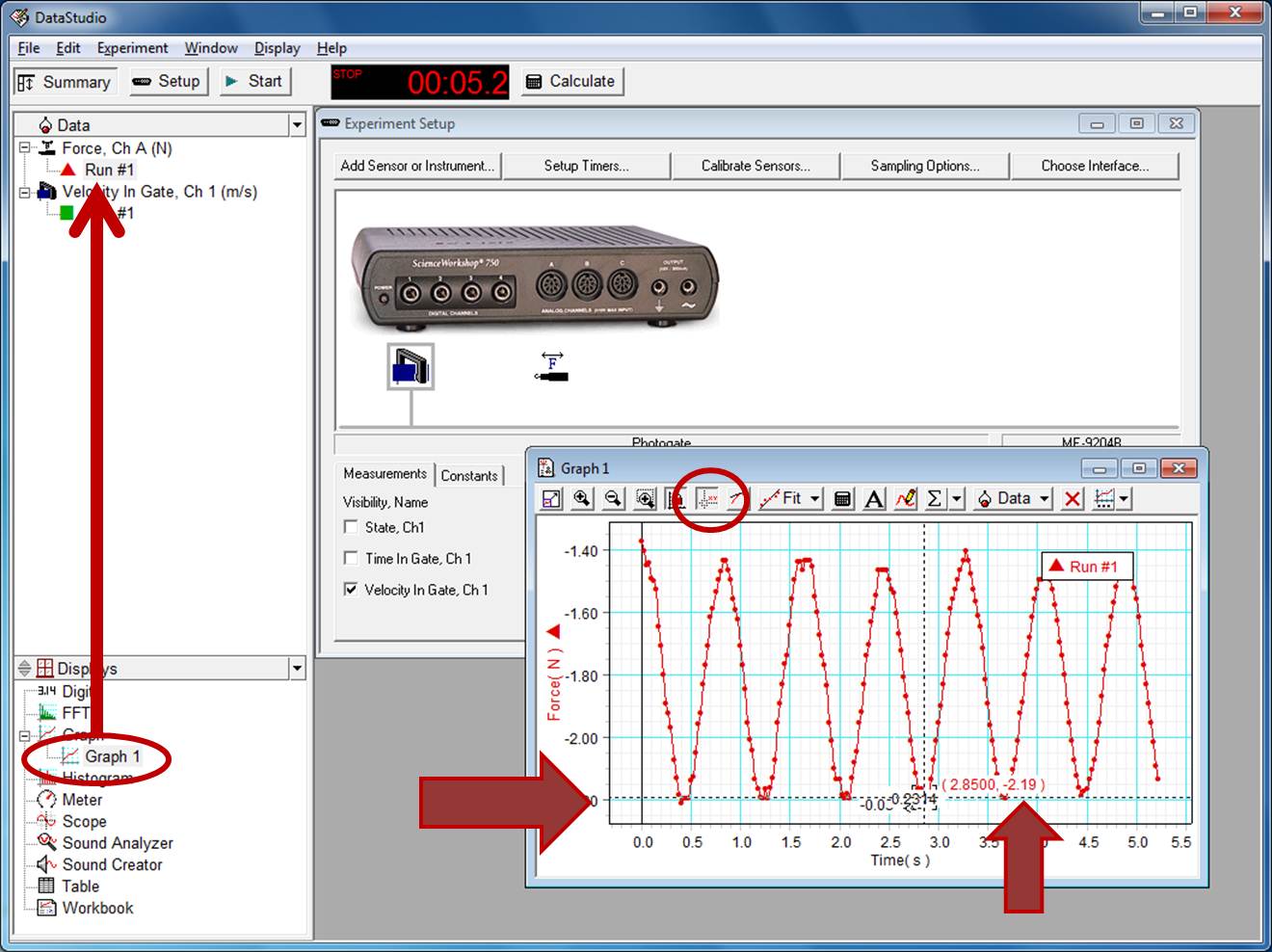
Task: Click the Choose Interface button
Action: pos(1095,166)
